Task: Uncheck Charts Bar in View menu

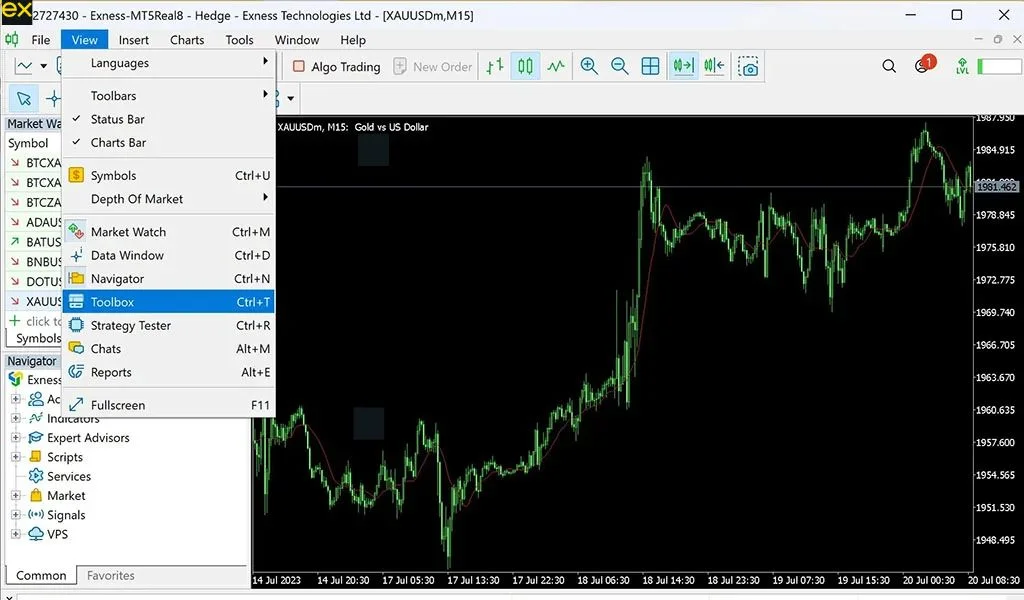Action: (x=118, y=142)
